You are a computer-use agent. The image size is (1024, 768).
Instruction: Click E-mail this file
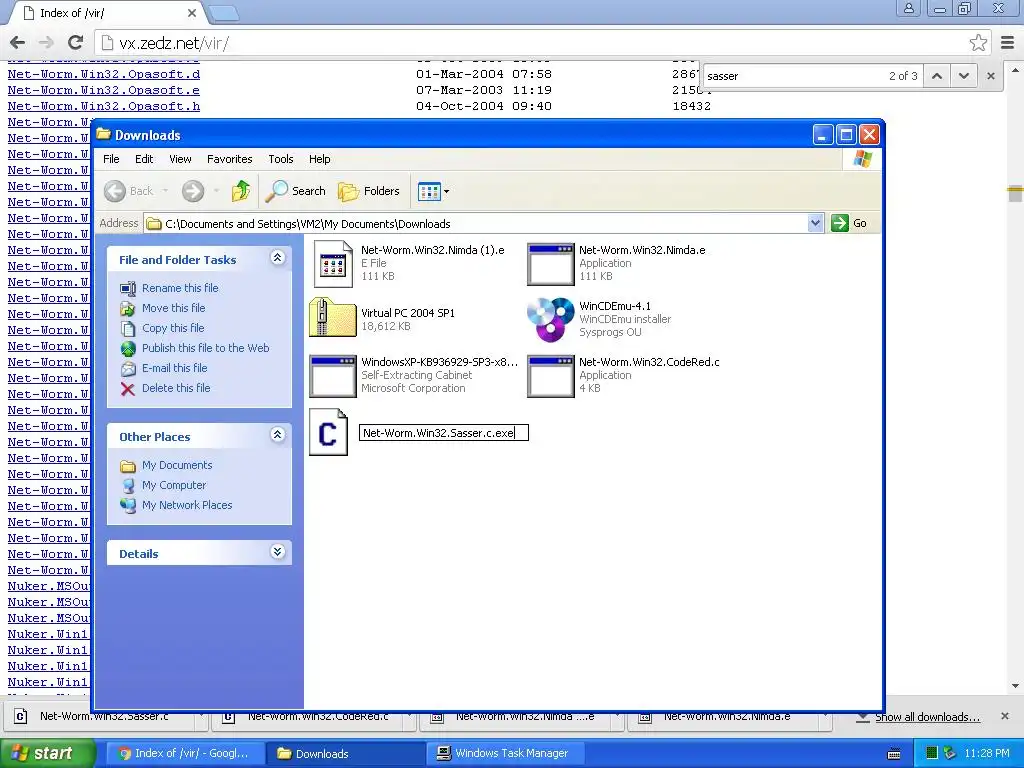[x=174, y=368]
